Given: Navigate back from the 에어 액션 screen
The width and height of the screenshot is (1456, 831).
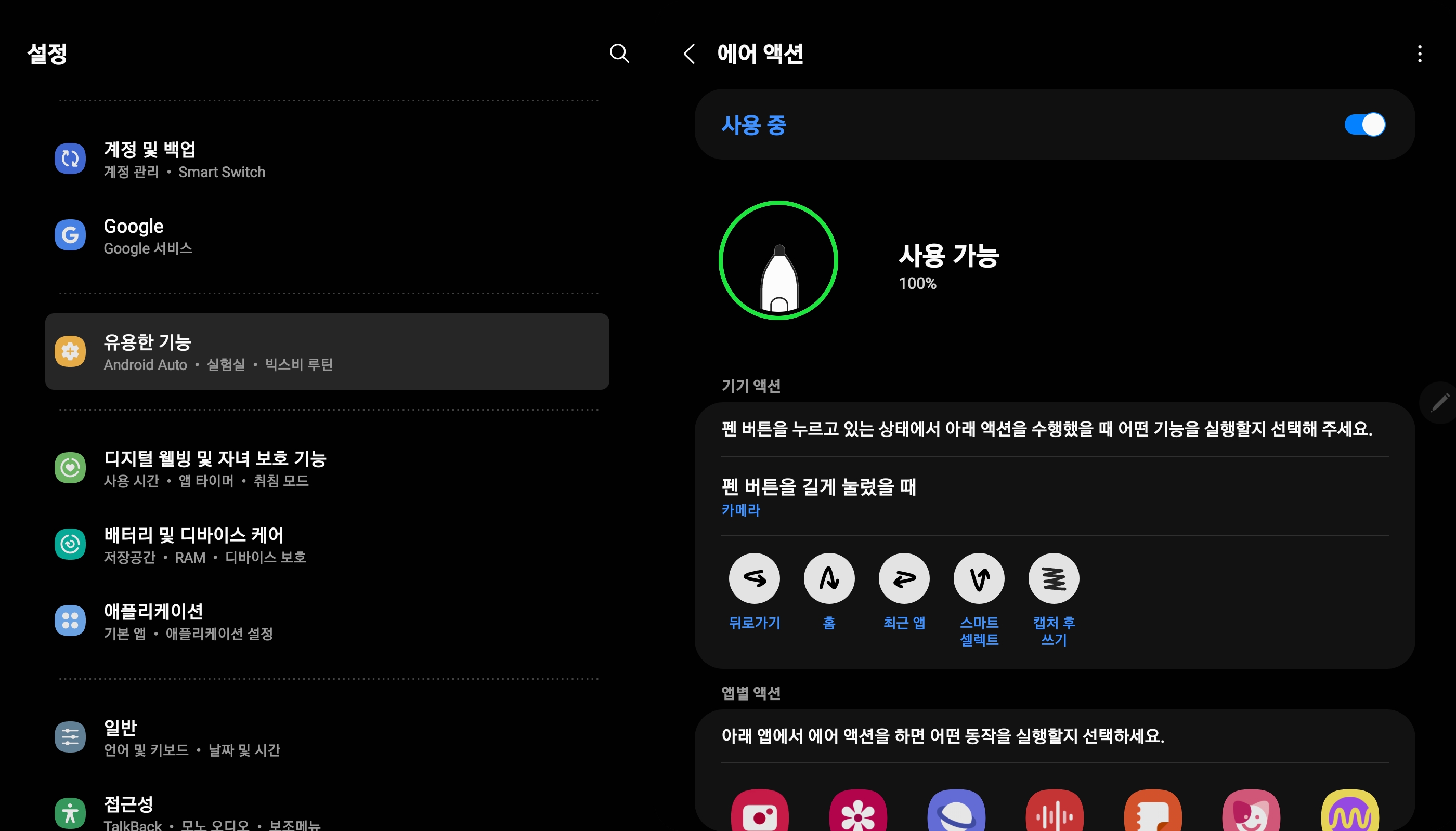Looking at the screenshot, I should (x=689, y=54).
